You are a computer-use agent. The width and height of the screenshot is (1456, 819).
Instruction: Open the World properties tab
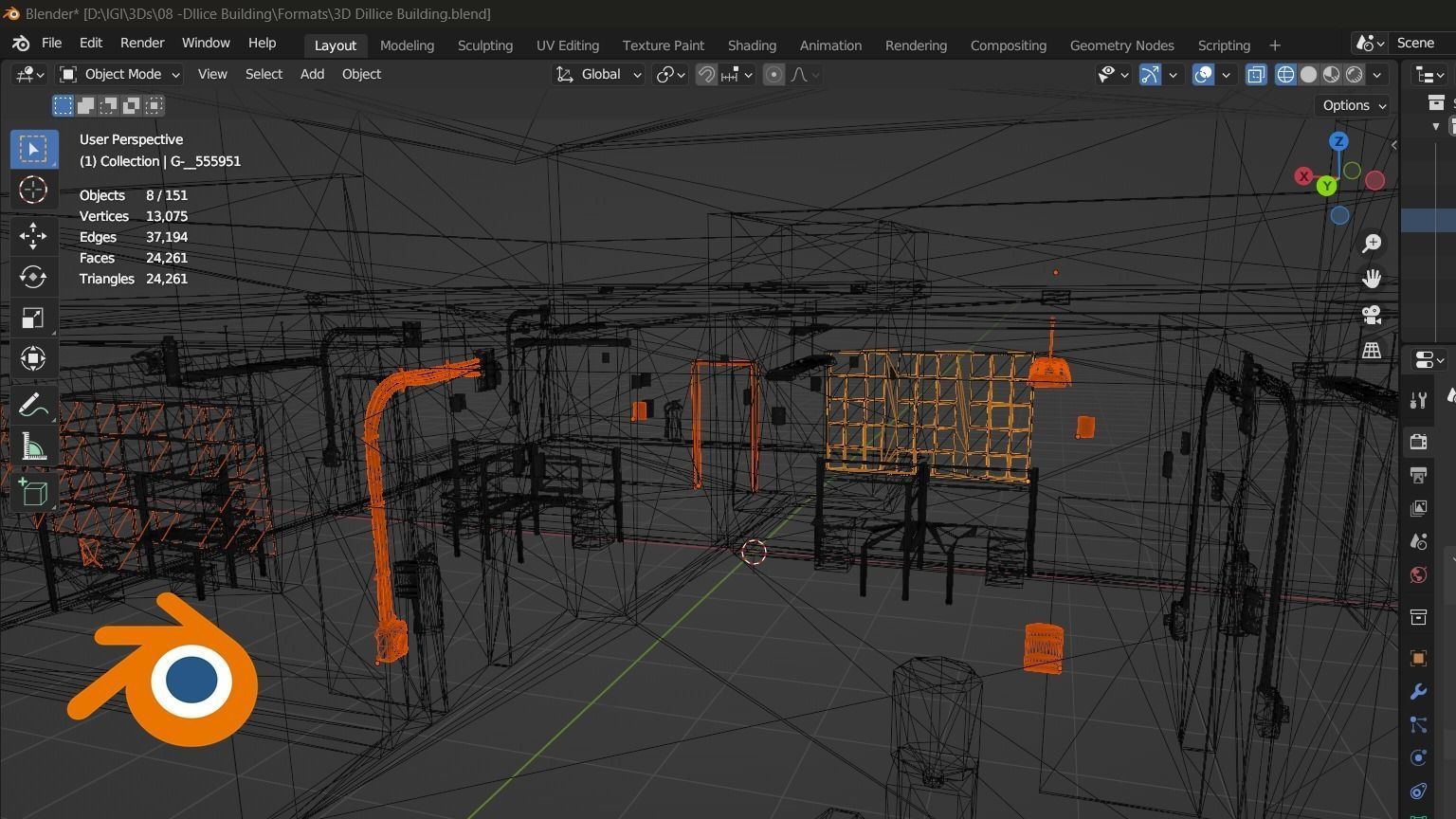pyautogui.click(x=1419, y=574)
